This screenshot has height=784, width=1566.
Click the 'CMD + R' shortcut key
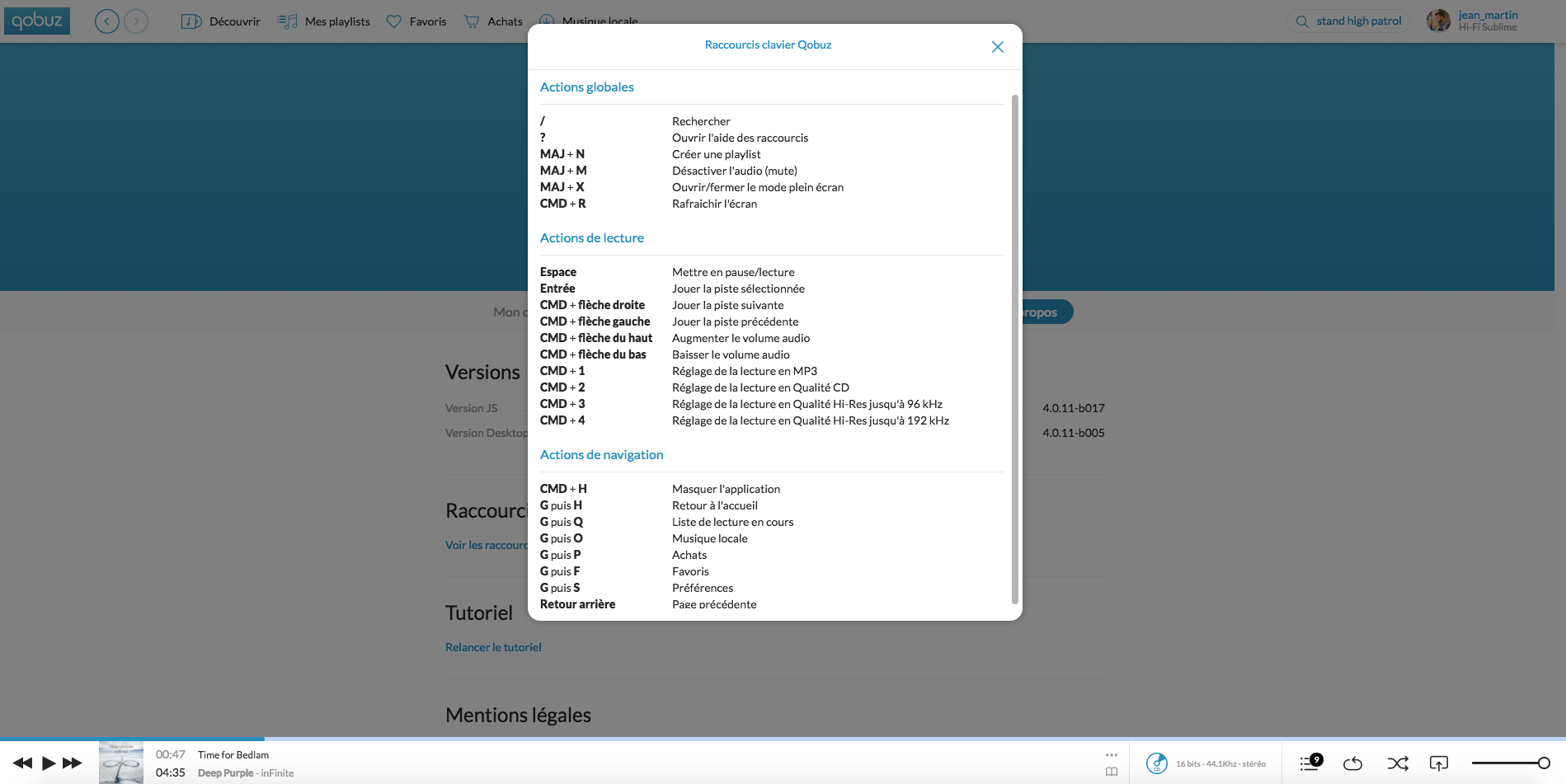pos(563,204)
